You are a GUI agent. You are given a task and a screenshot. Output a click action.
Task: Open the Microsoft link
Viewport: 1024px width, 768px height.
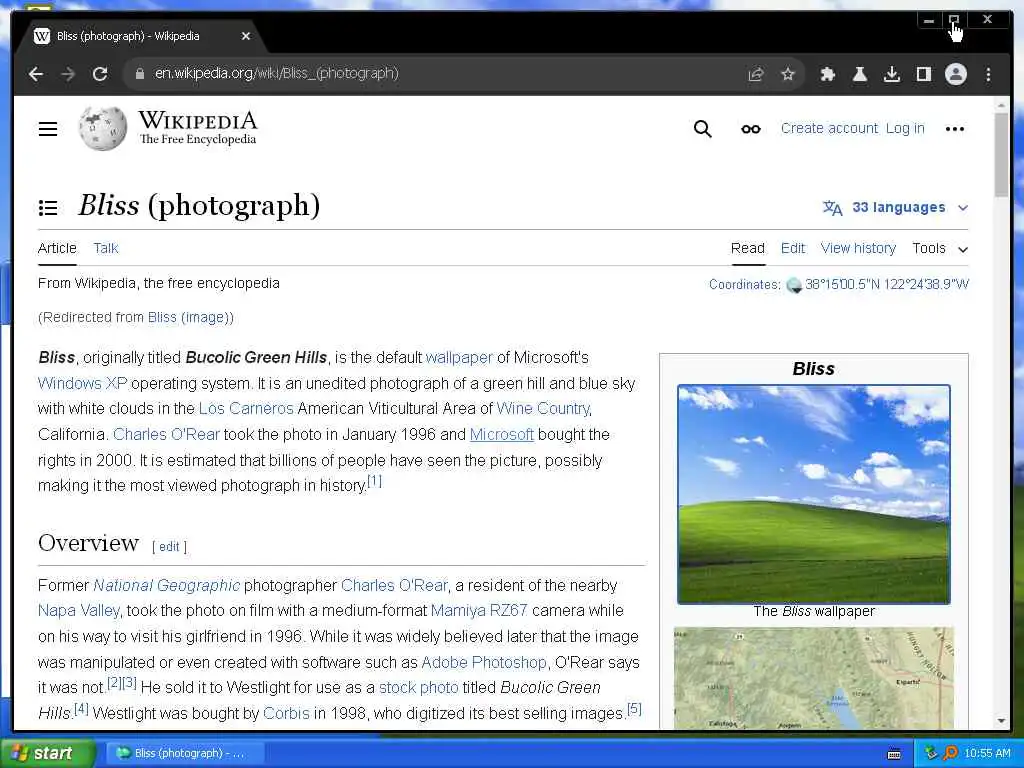(x=502, y=434)
